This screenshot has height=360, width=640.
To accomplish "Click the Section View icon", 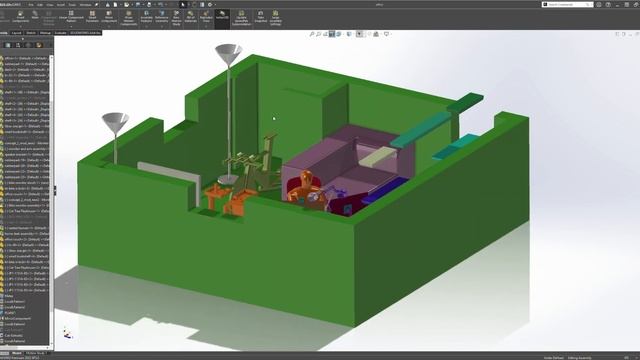I will [332, 34].
